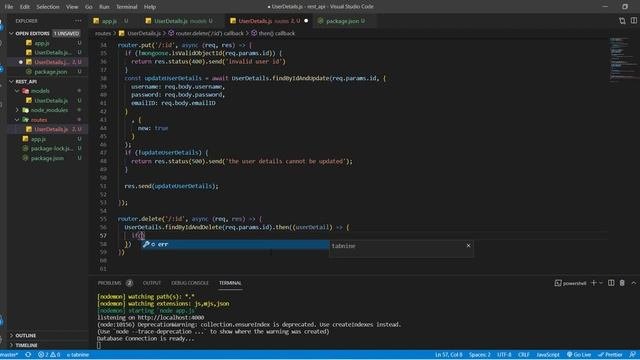Start Go Live server
This screenshot has height=360, width=640.
(579, 355)
